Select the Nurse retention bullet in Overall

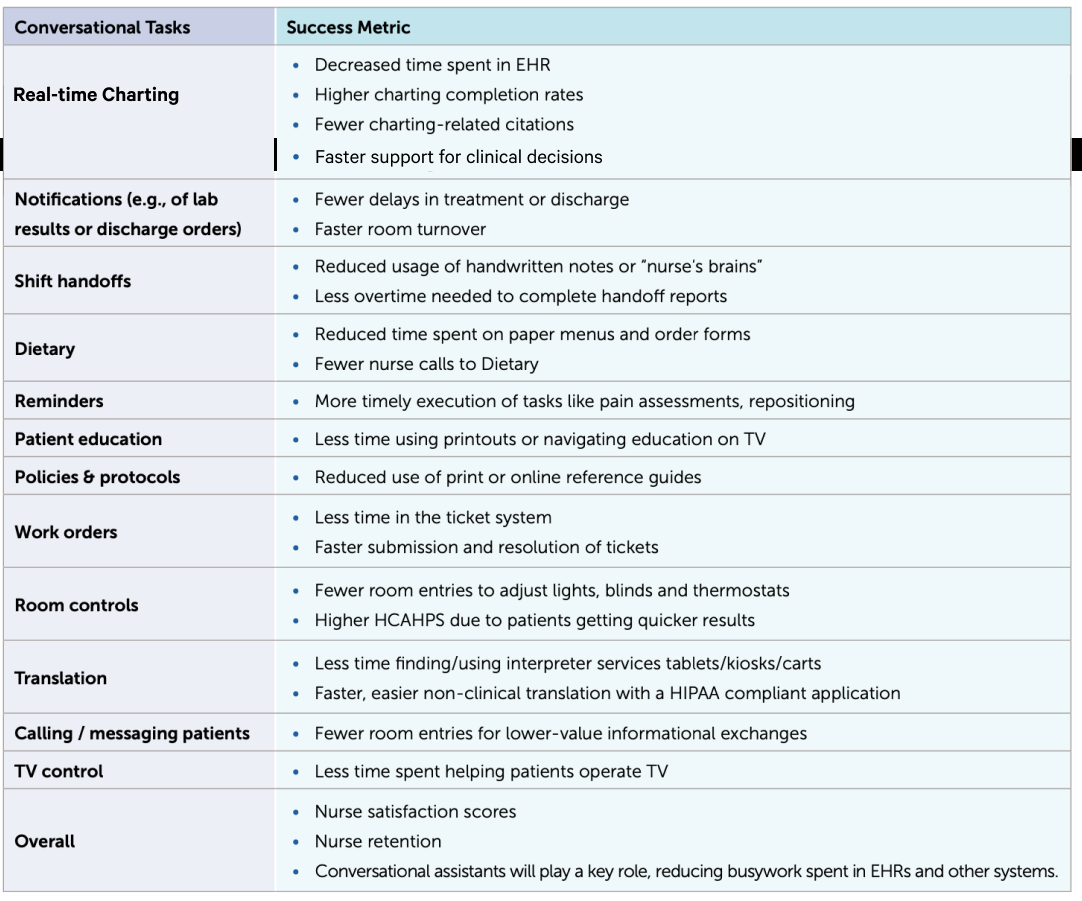pyautogui.click(x=378, y=842)
